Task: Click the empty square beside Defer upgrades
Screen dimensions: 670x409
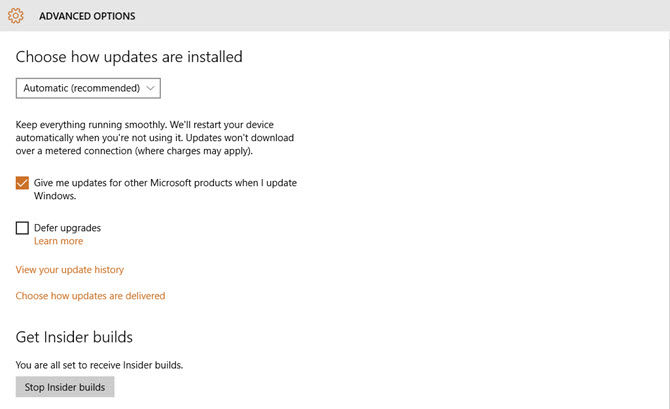Action: coord(23,228)
